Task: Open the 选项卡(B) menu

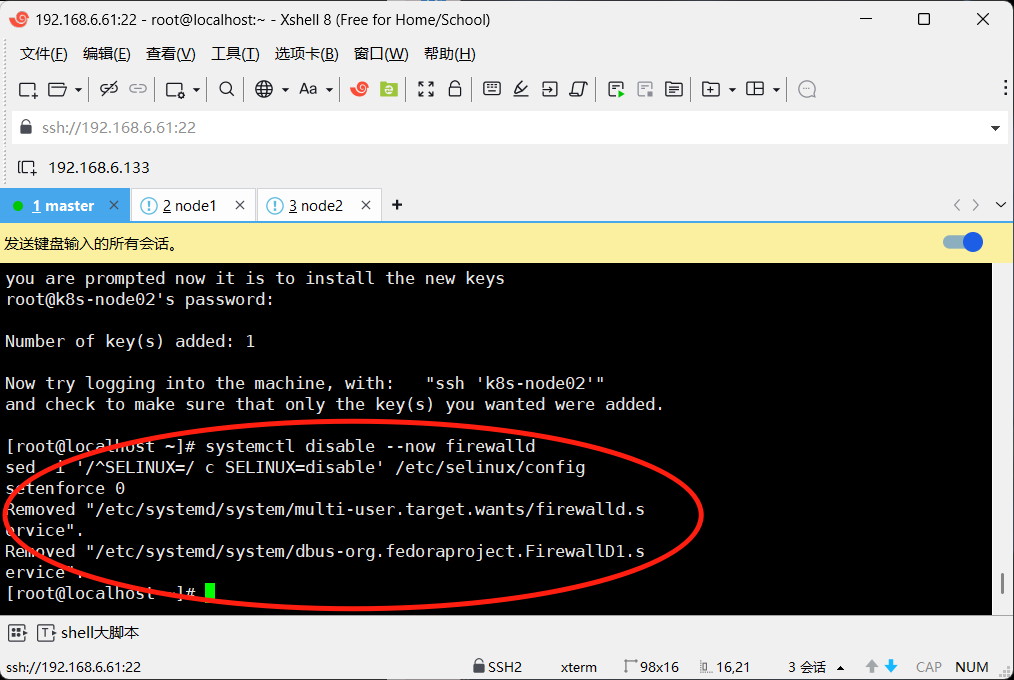Action: pos(307,54)
